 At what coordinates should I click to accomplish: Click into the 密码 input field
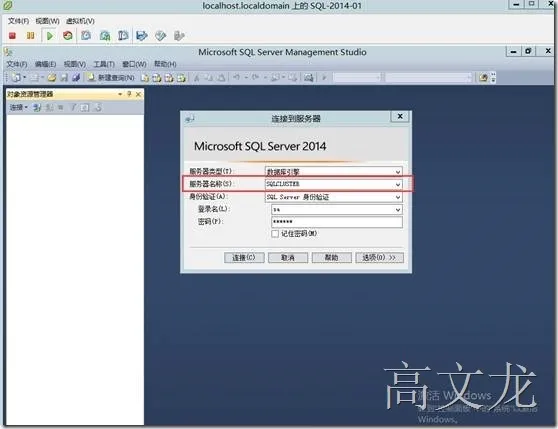(337, 222)
